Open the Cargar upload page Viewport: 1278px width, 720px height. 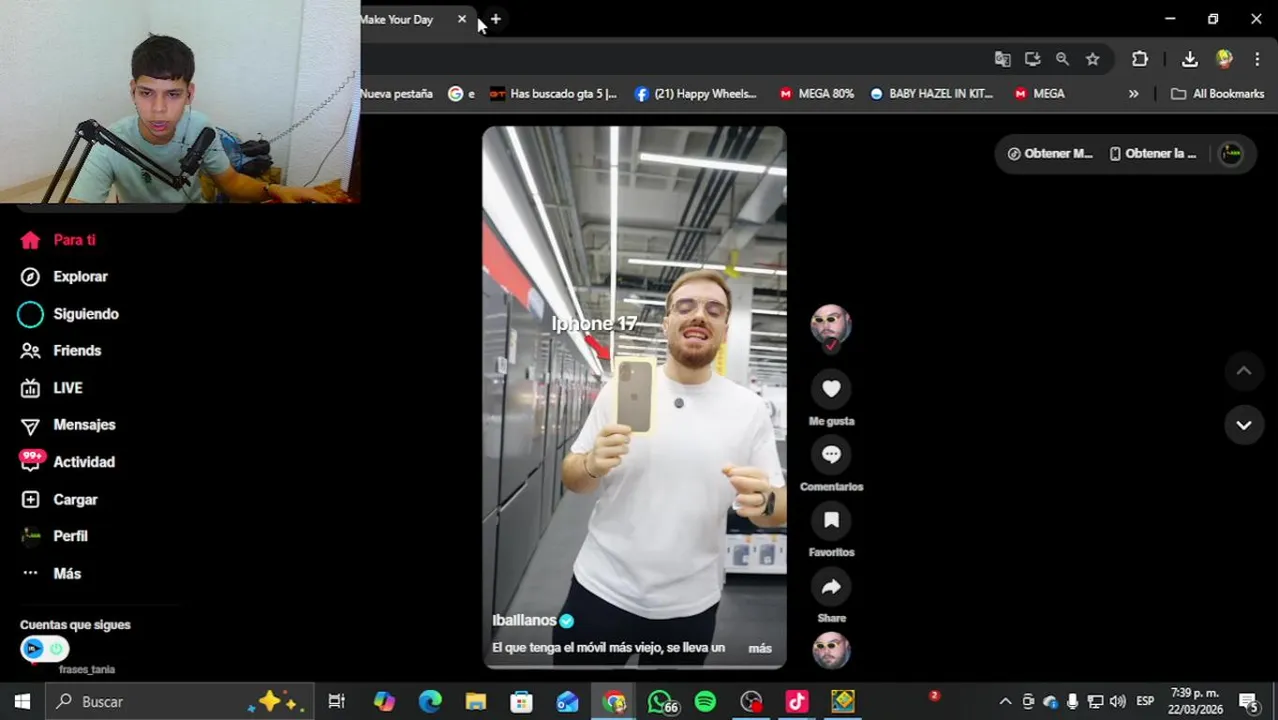(x=59, y=499)
